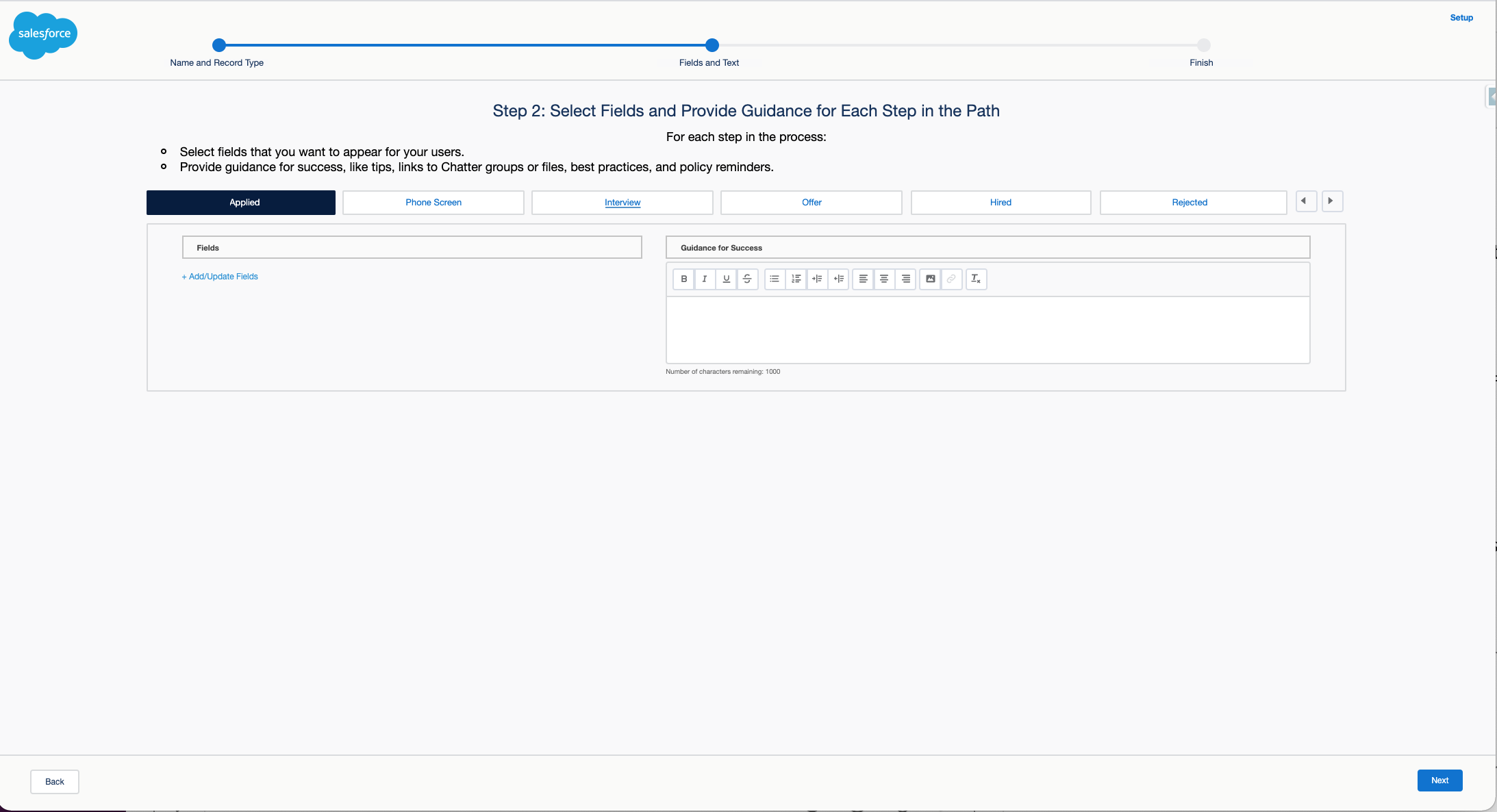Screen dimensions: 1497x812
Task: Center align the guidance text
Action: click(x=884, y=279)
